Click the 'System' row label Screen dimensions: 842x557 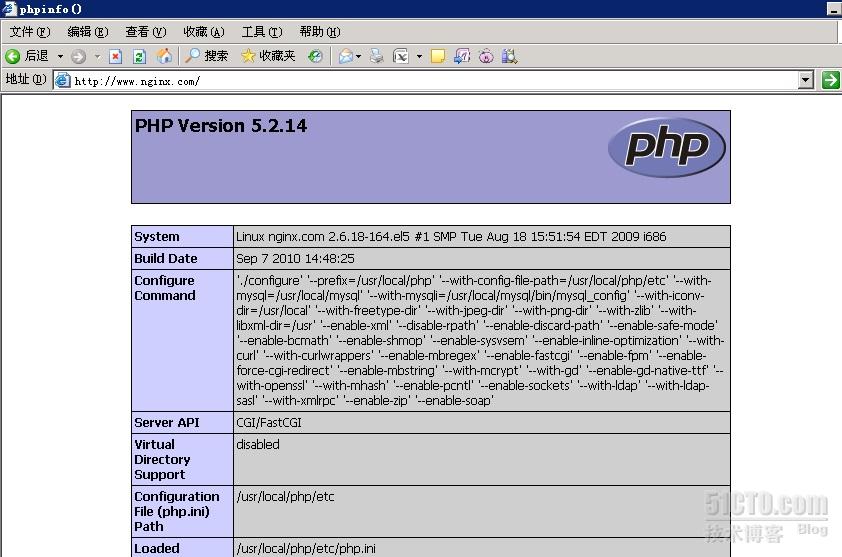pos(157,237)
